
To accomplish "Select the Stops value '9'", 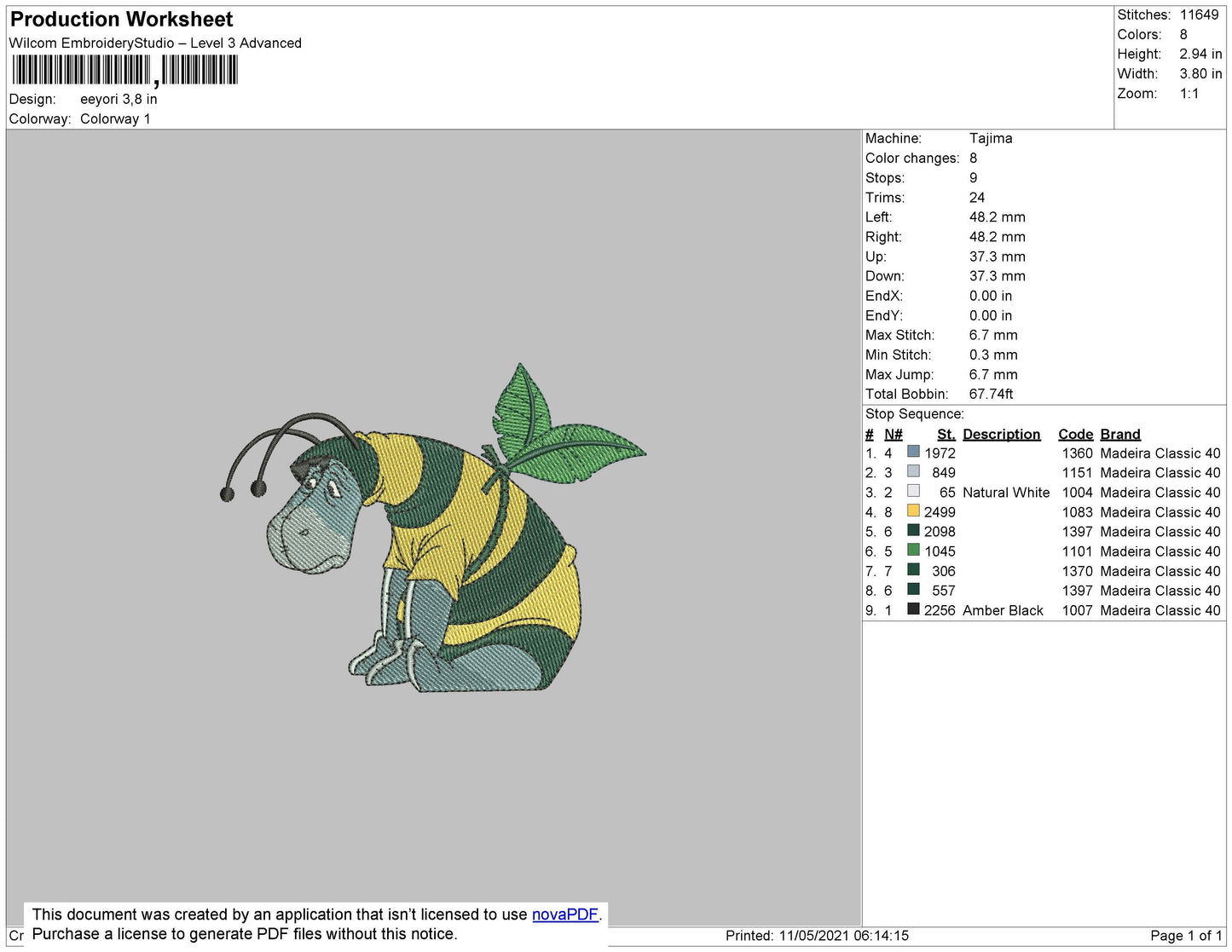I will pyautogui.click(x=974, y=178).
